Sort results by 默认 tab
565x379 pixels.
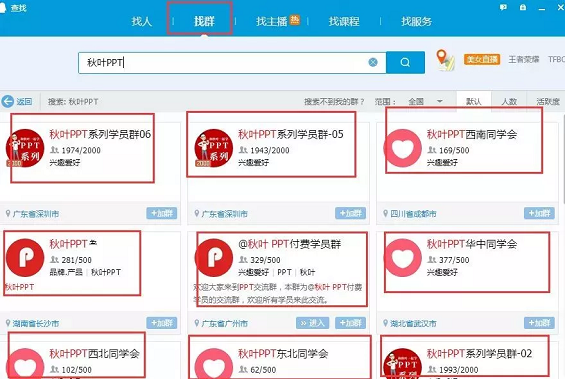coord(473,102)
